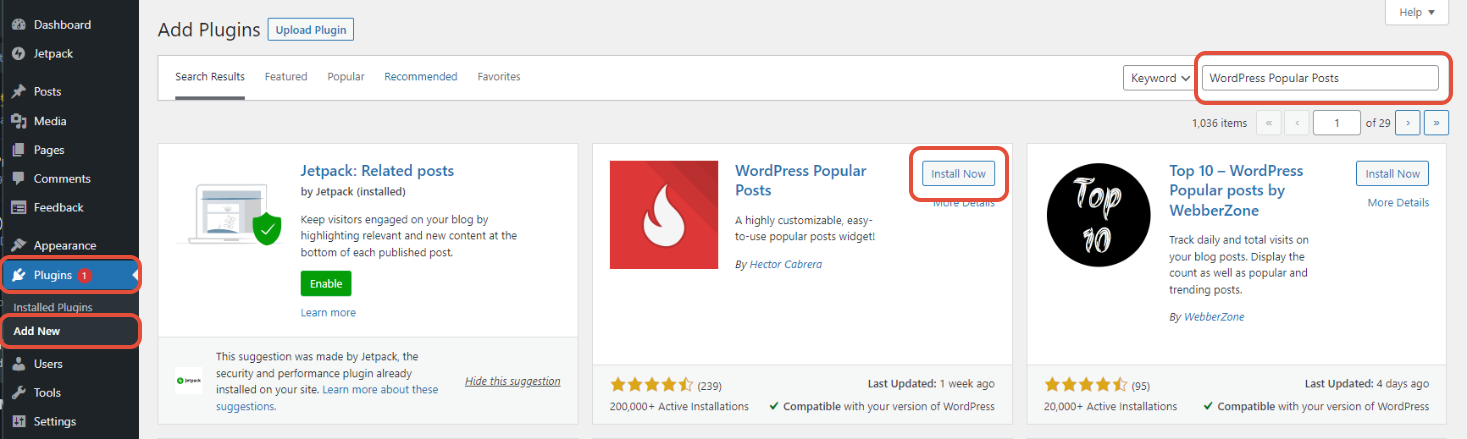1467x439 pixels.
Task: Click Hide this suggestion link
Action: coord(513,381)
